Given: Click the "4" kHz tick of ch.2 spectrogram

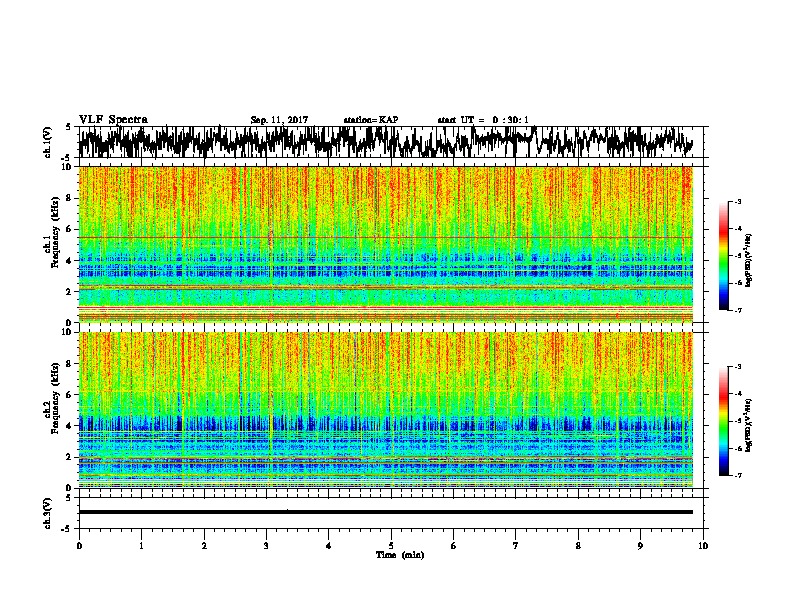Looking at the screenshot, I should 70,426.
